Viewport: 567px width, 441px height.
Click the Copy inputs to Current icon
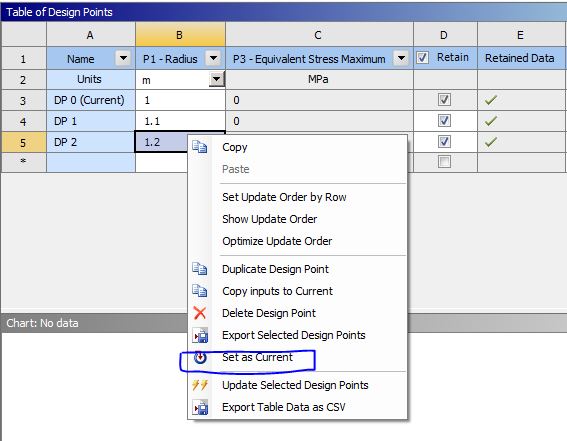[x=200, y=291]
